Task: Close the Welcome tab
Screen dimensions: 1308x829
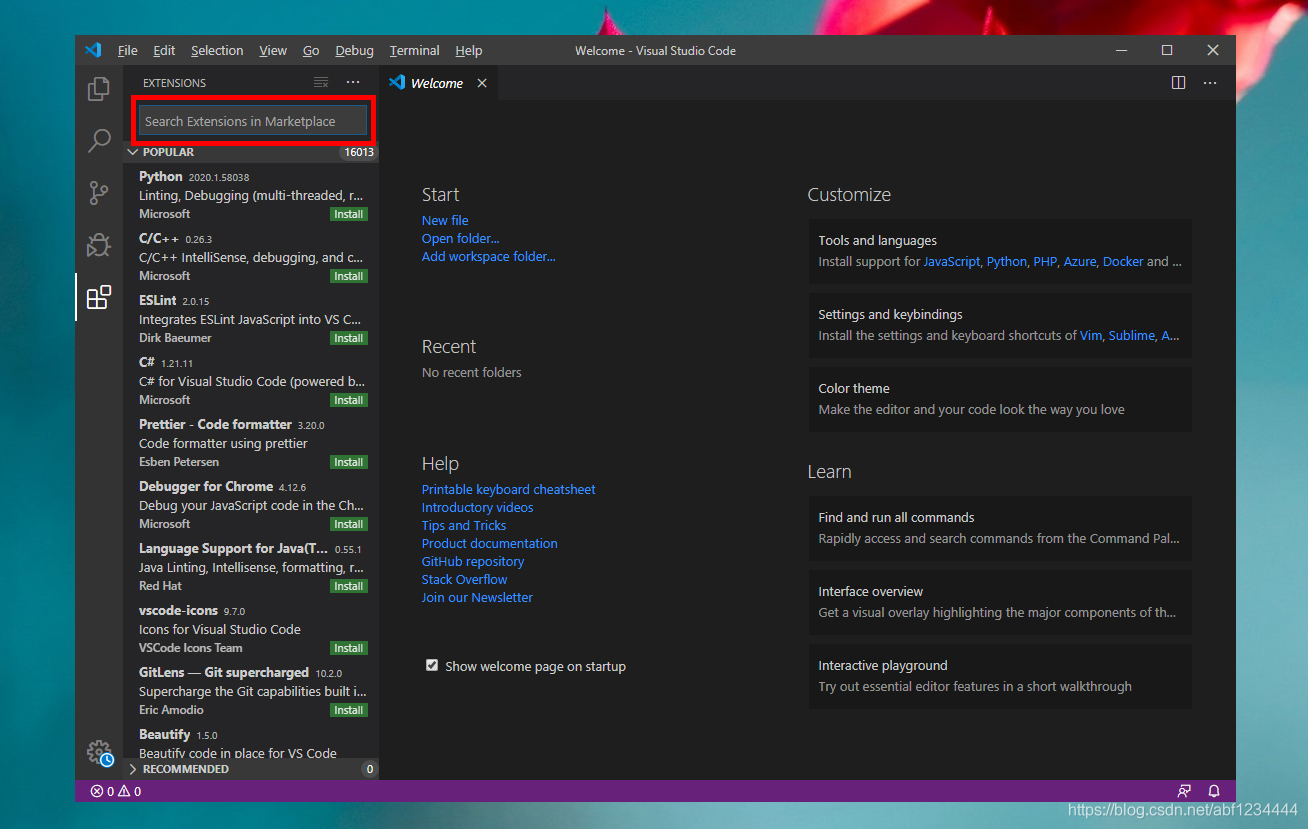Action: point(482,83)
